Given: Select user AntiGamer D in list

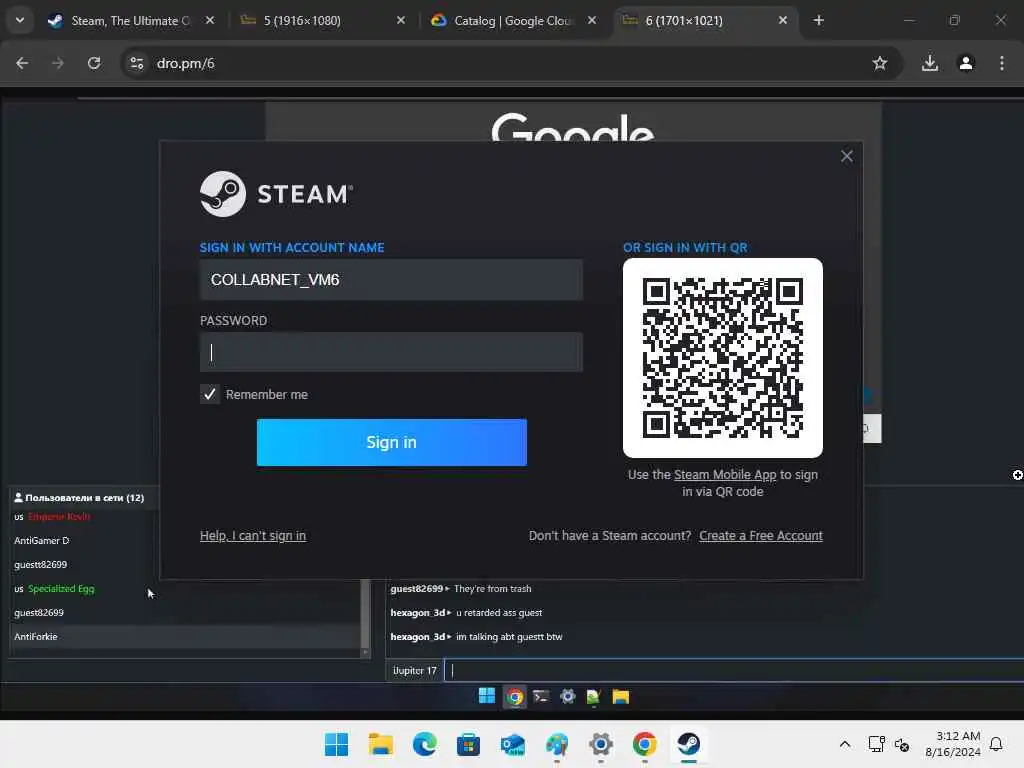Looking at the screenshot, I should 42,541.
